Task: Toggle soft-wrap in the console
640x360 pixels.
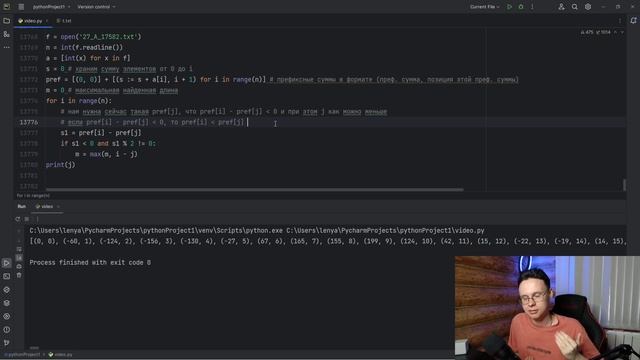Action: pyautogui.click(x=19, y=249)
